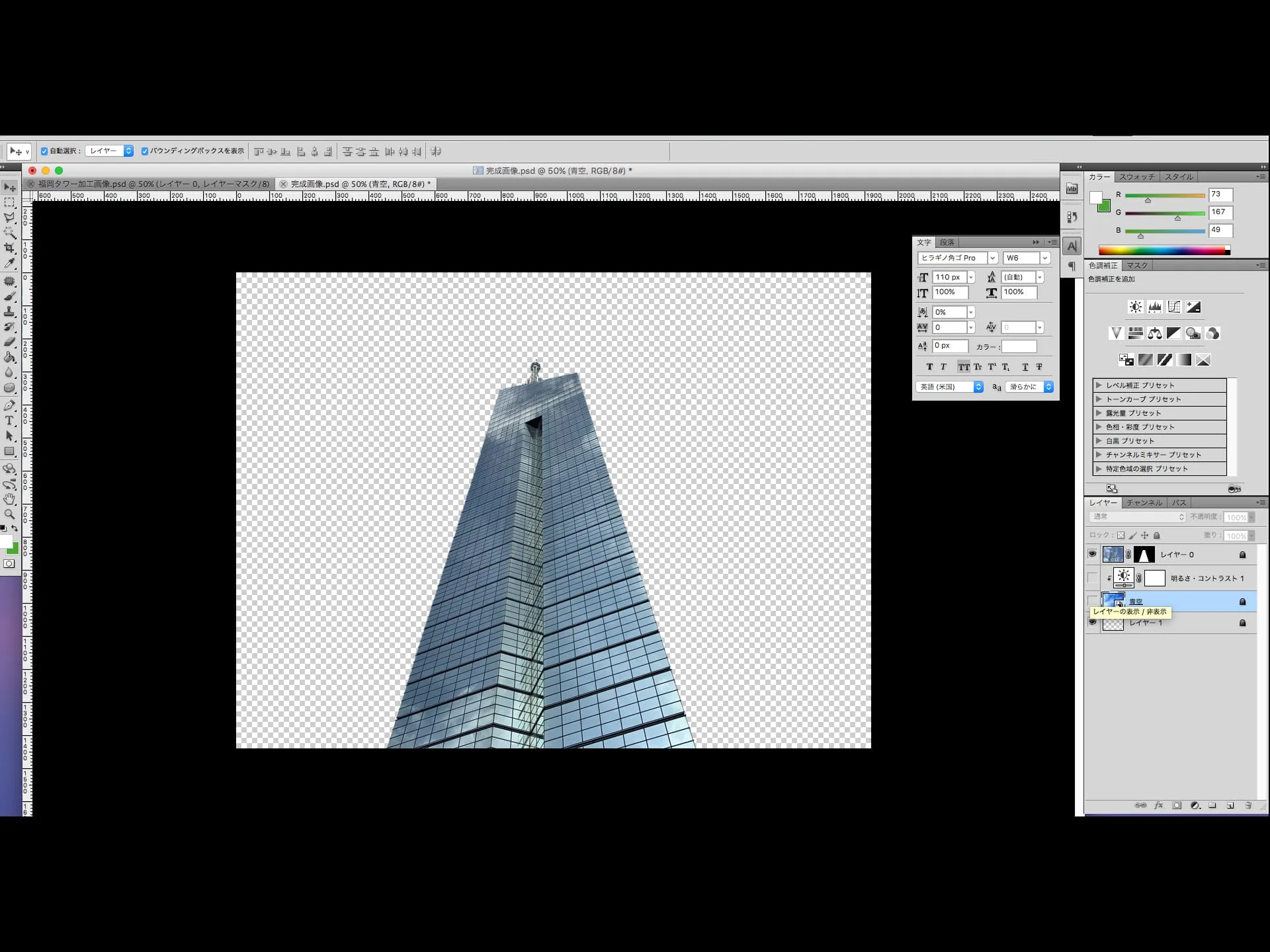Select the Hand tool
Viewport: 1270px width, 952px height.
click(9, 499)
